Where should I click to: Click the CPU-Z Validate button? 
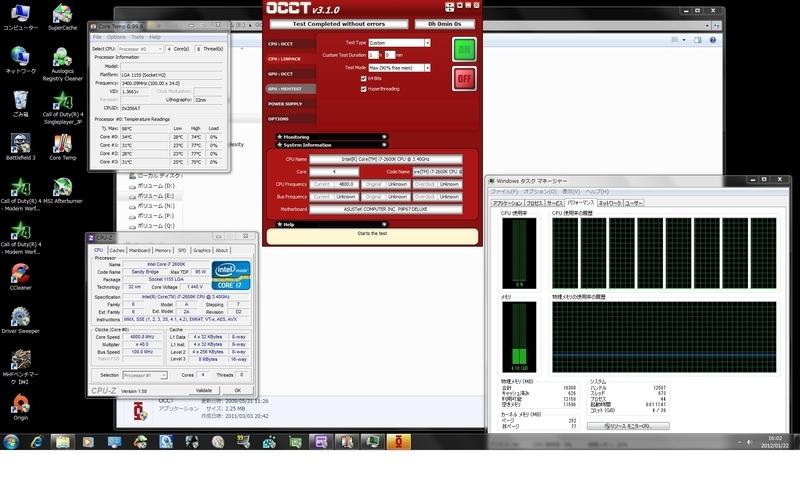point(204,390)
